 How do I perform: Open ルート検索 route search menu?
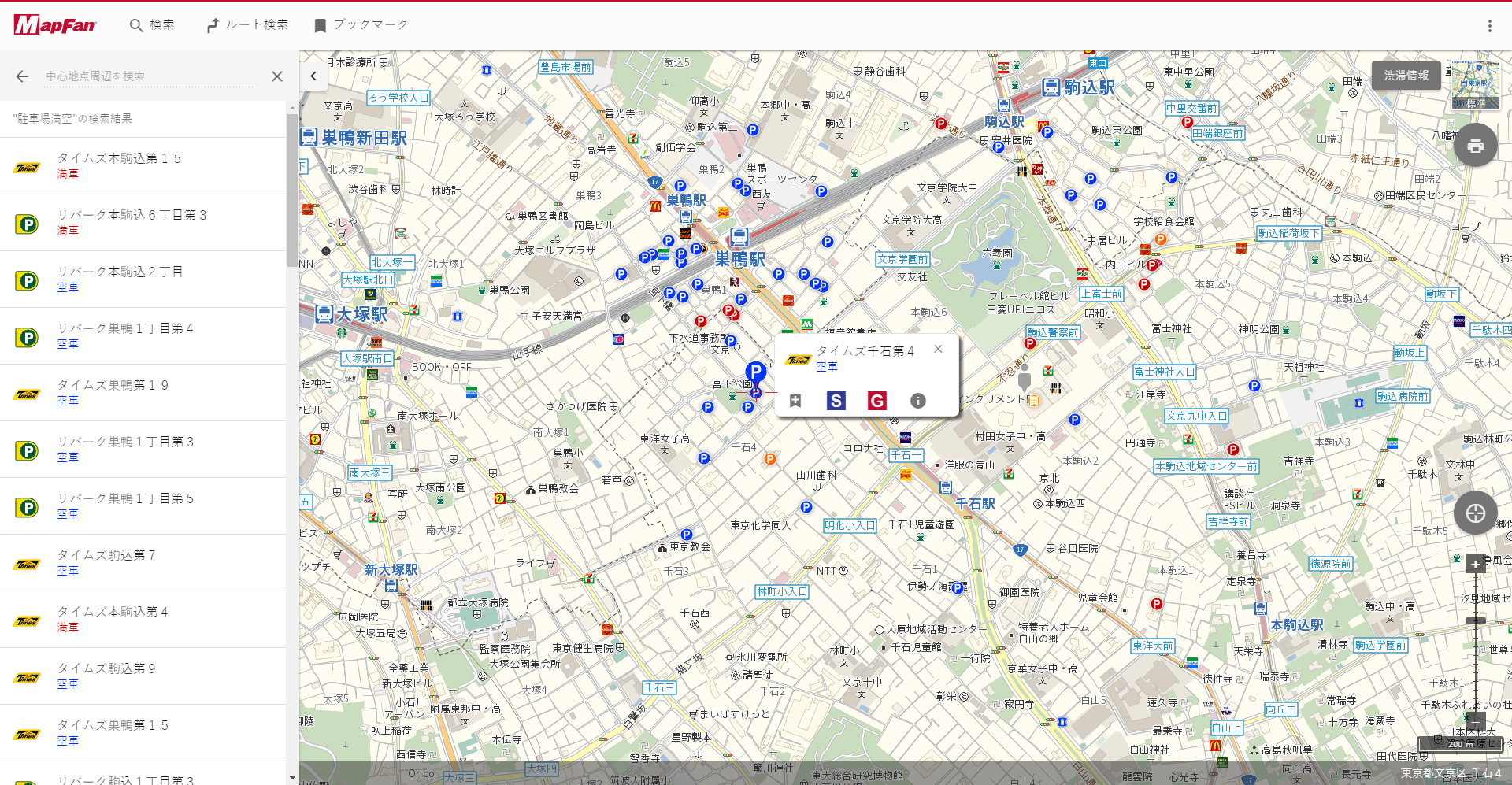(247, 25)
